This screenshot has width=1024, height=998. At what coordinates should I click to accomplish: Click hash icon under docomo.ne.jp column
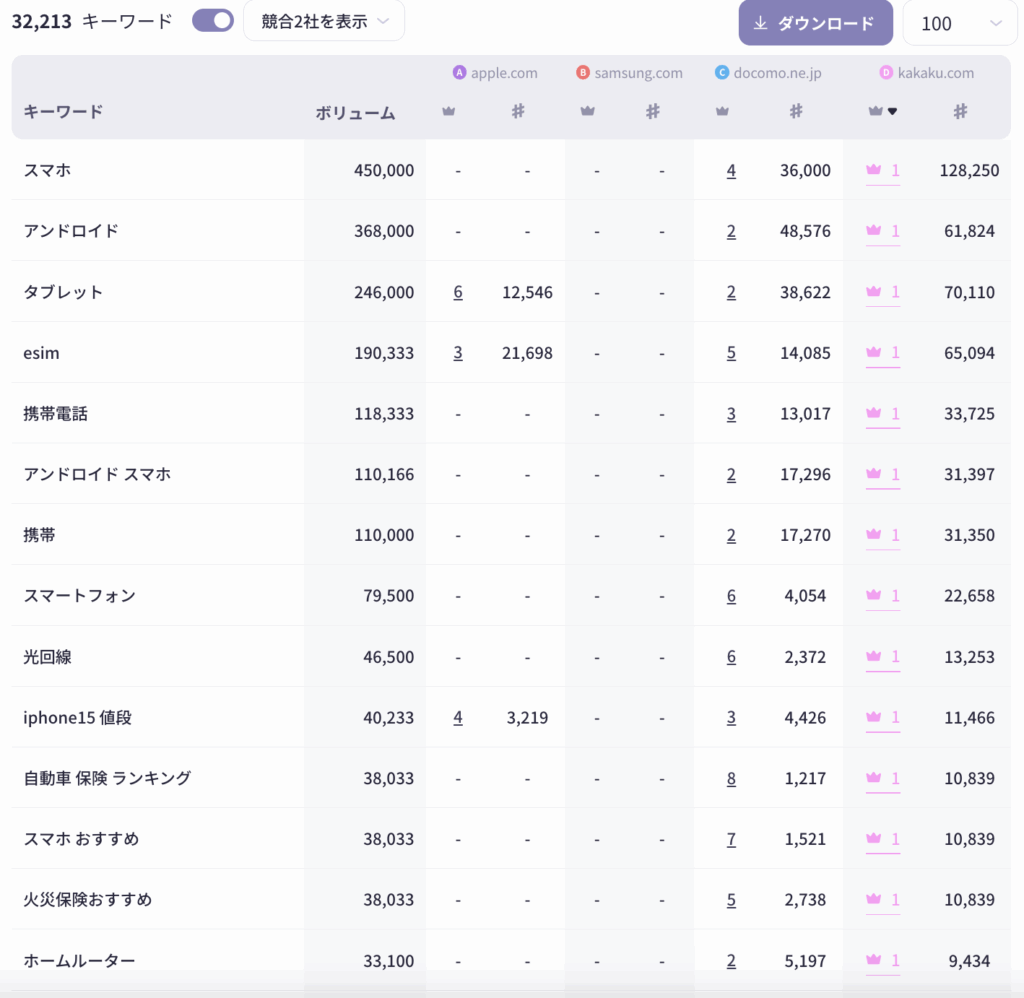[x=796, y=112]
